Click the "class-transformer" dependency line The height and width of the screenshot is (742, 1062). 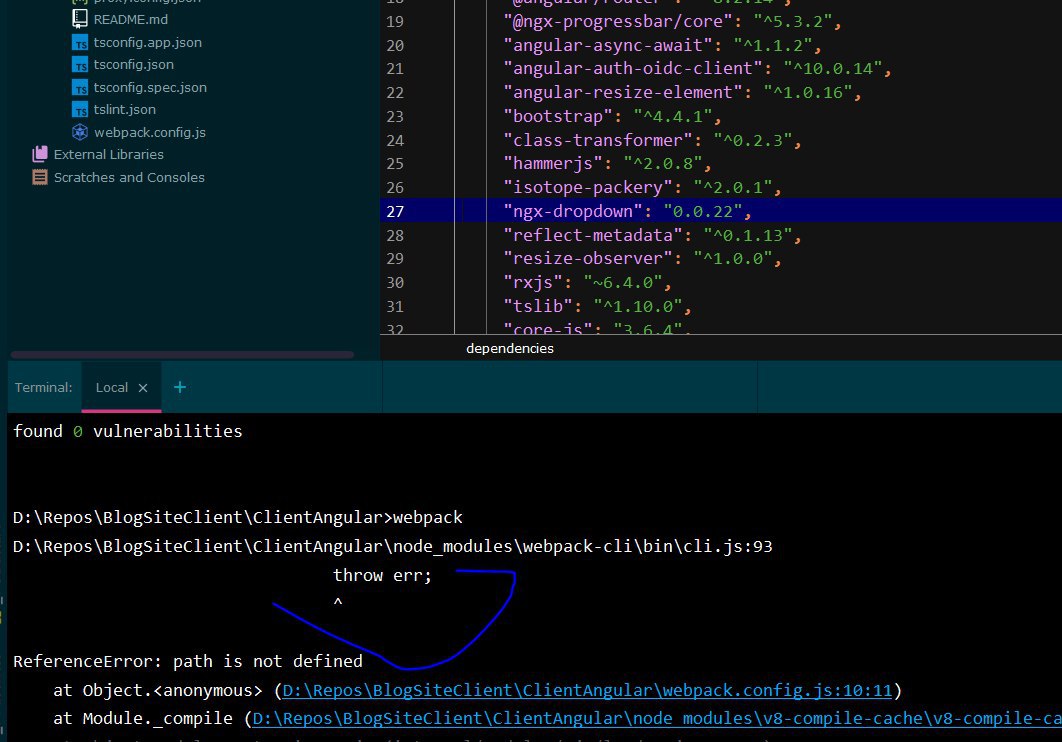tap(652, 140)
